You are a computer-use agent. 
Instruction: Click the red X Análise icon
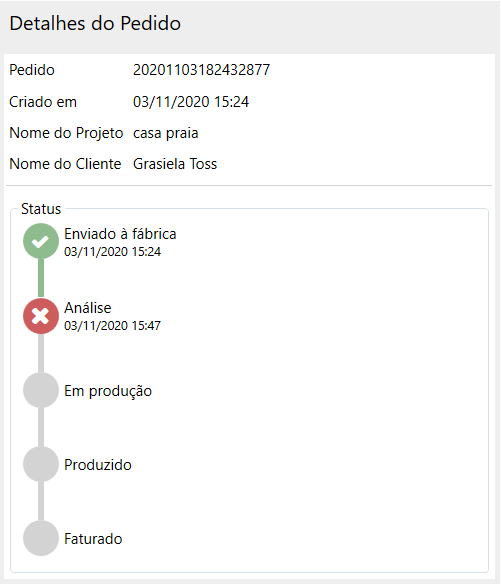[x=41, y=316]
